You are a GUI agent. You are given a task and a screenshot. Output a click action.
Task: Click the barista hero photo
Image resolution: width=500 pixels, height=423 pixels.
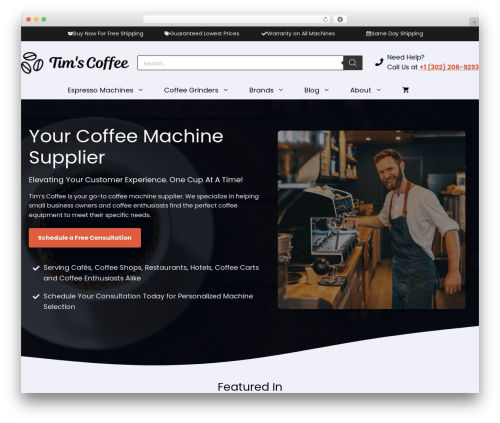coord(372,220)
